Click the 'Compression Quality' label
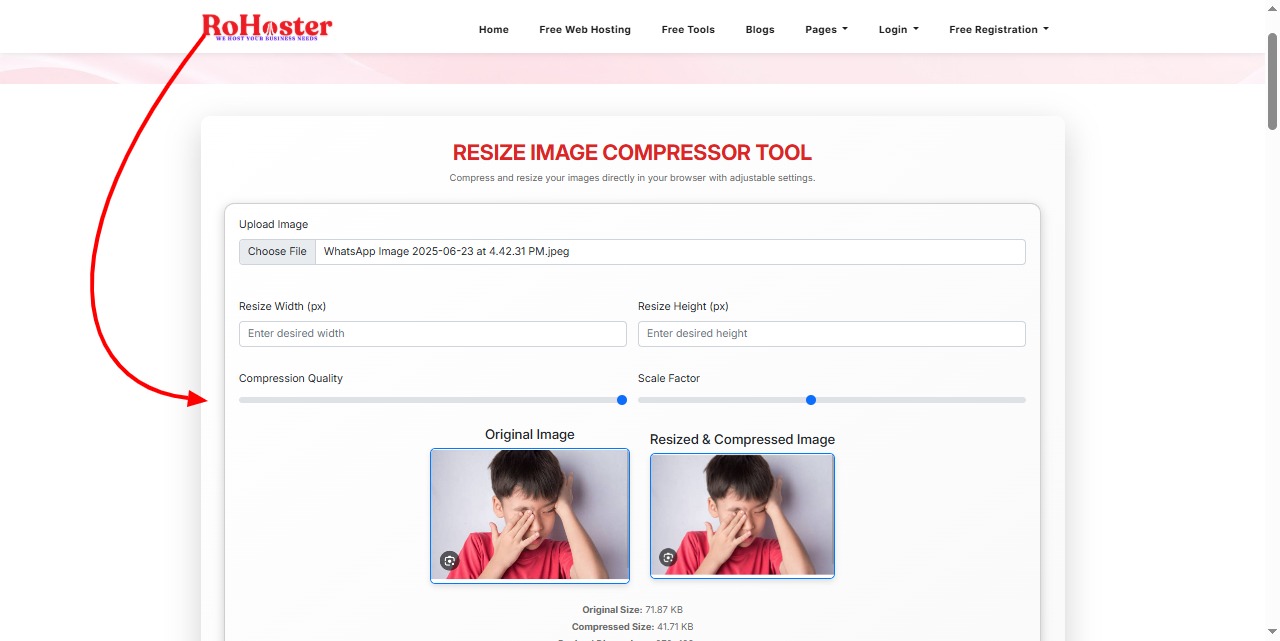The width and height of the screenshot is (1280, 641). [x=291, y=379]
